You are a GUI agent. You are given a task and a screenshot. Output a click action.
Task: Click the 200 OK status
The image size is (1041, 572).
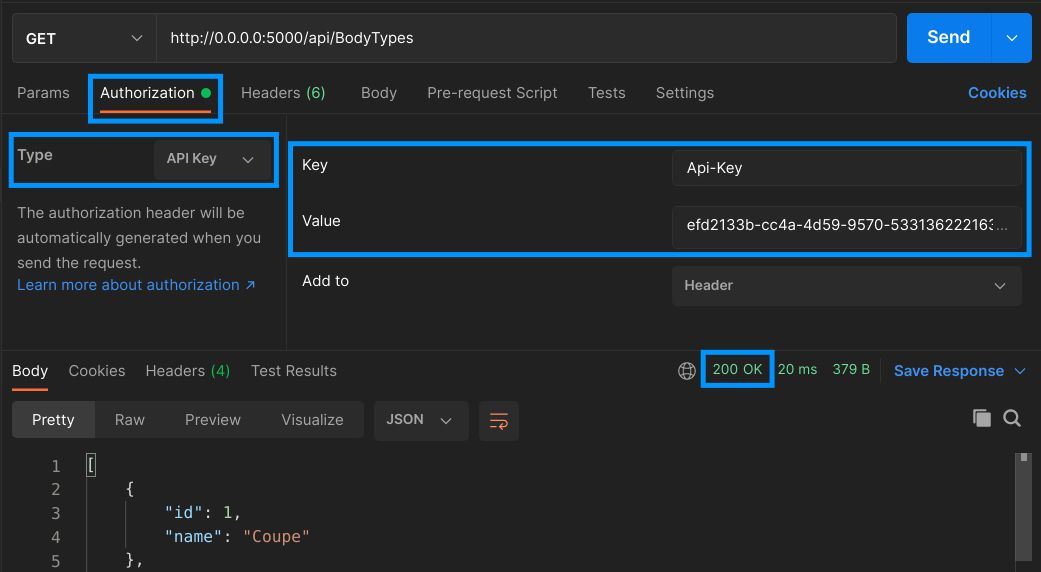tap(737, 370)
